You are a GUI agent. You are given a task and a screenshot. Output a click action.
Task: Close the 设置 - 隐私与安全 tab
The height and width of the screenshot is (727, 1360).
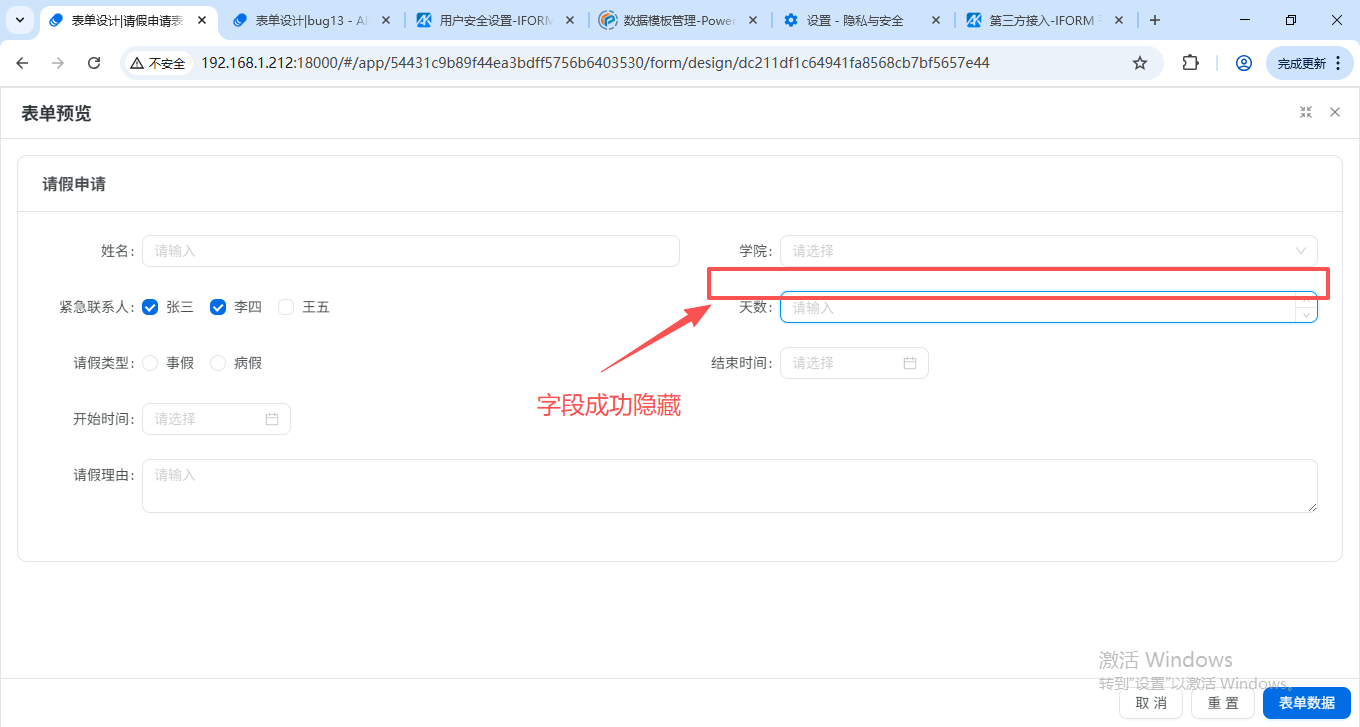point(937,20)
